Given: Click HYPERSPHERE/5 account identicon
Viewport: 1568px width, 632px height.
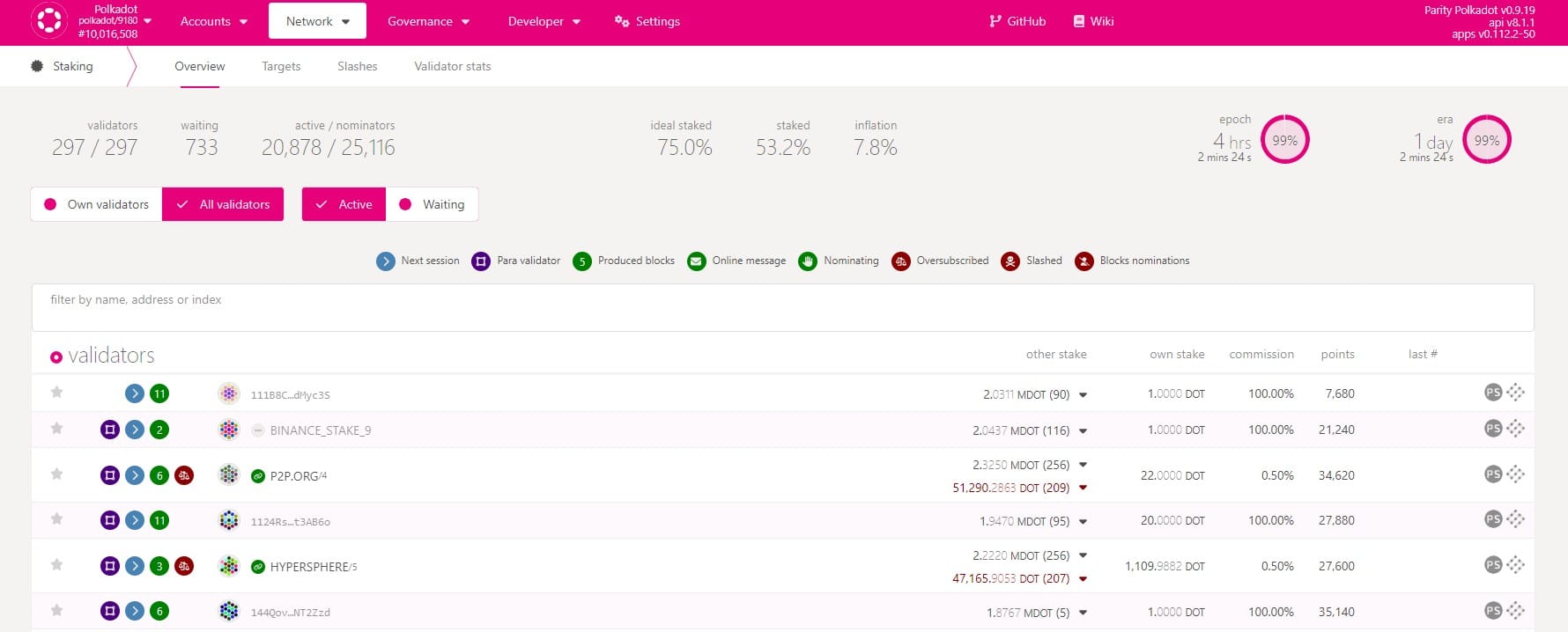Looking at the screenshot, I should pyautogui.click(x=229, y=566).
